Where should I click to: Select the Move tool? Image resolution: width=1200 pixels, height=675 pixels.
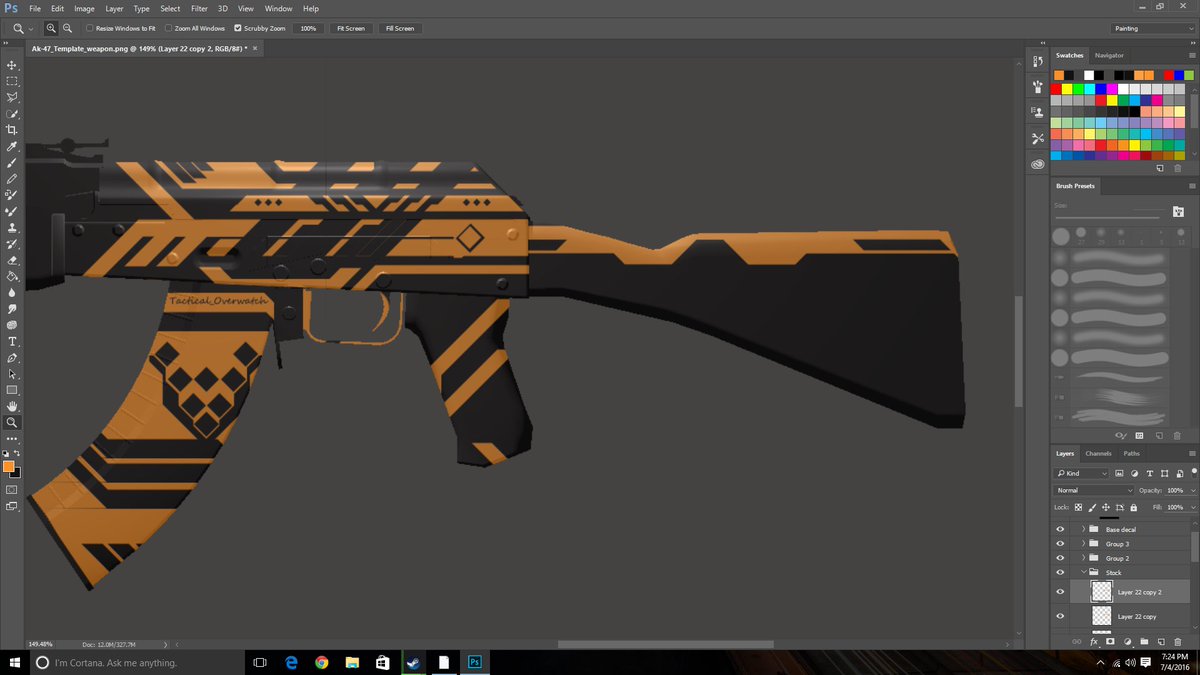tap(12, 65)
